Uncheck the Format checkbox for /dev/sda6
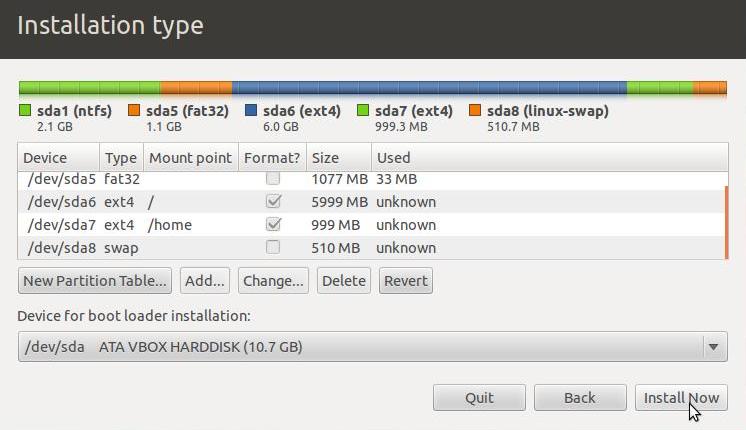 (273, 201)
